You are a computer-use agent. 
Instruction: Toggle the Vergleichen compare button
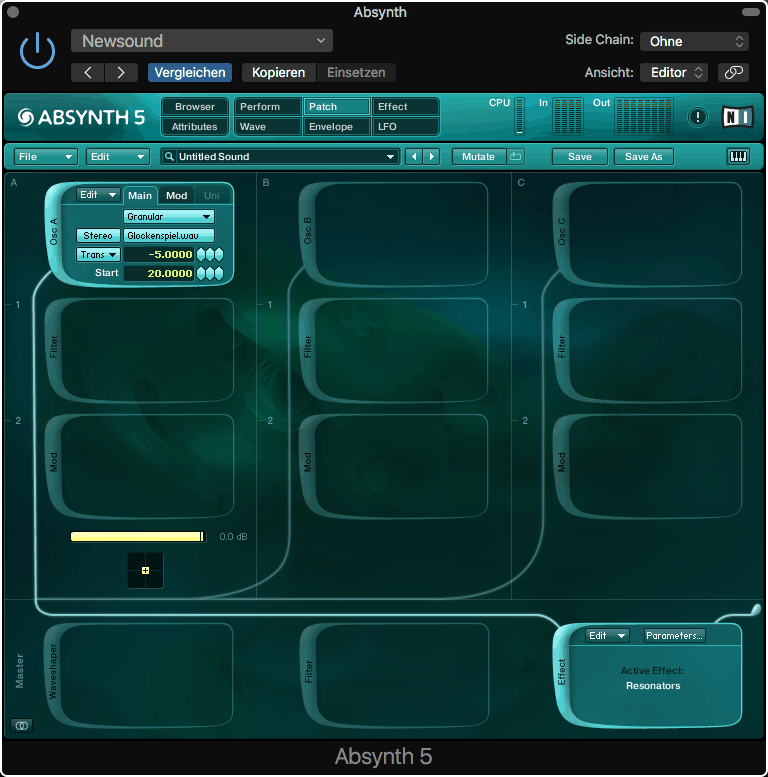pos(190,72)
